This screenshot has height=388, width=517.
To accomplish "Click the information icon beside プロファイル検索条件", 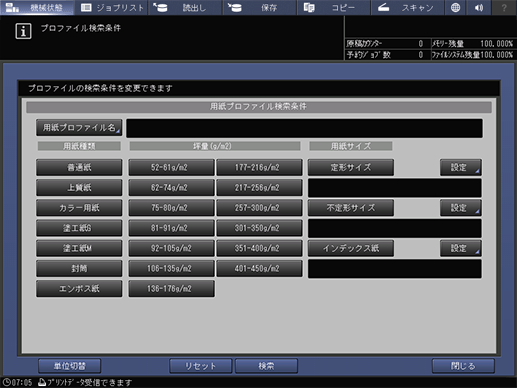I will coord(23,32).
